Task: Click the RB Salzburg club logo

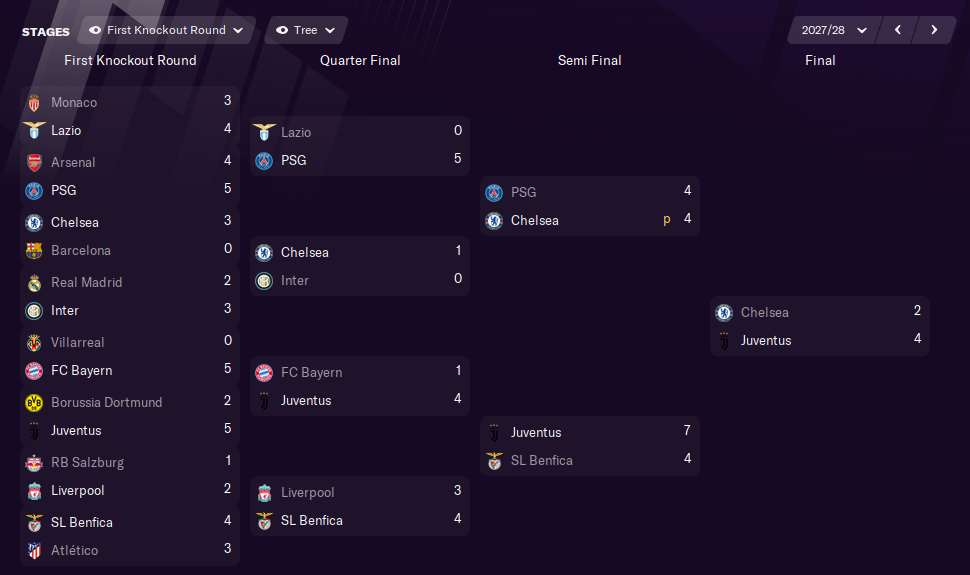Action: click(34, 463)
